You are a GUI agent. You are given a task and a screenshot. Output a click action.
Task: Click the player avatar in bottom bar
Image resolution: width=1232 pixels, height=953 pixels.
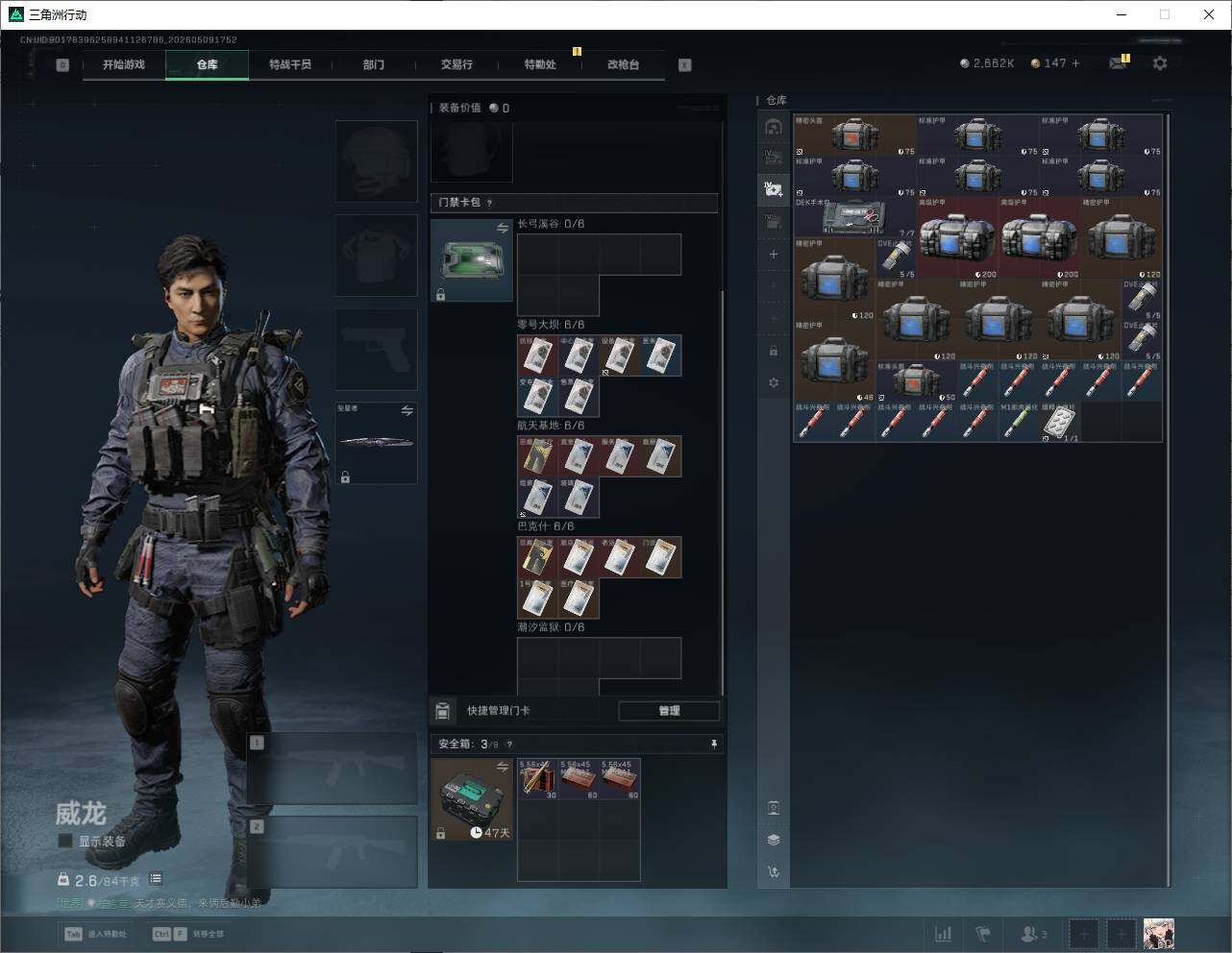1159,934
